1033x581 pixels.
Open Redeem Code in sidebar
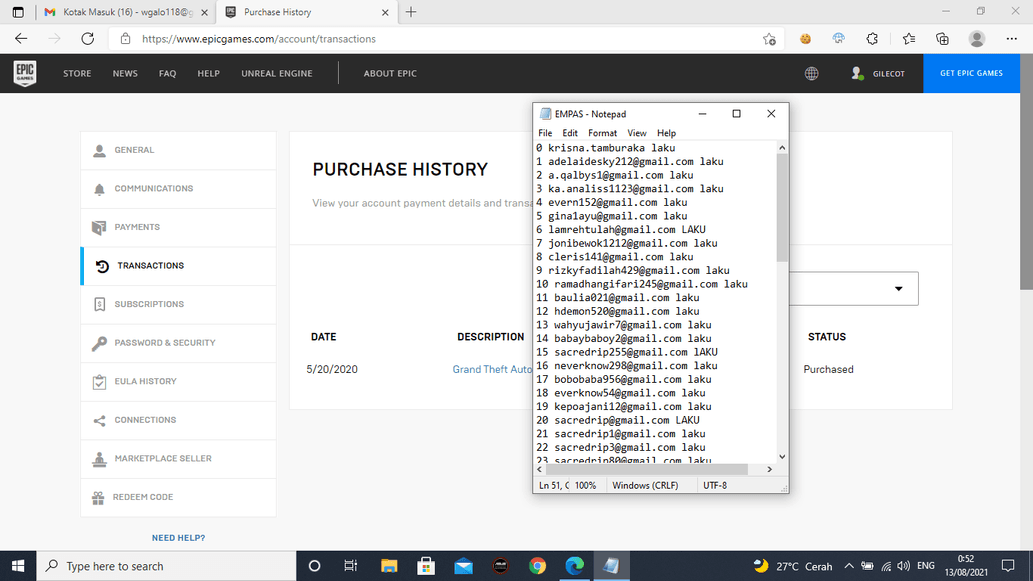pyautogui.click(x=179, y=497)
